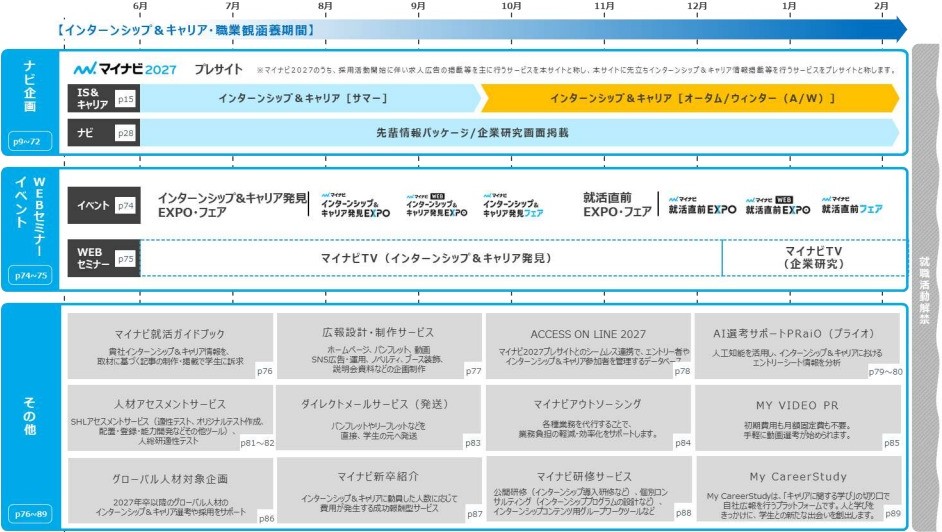Screen dimensions: 942x532
Task: Click the 就職活動解禁 vertical bar
Action: pyautogui.click(x=925, y=287)
